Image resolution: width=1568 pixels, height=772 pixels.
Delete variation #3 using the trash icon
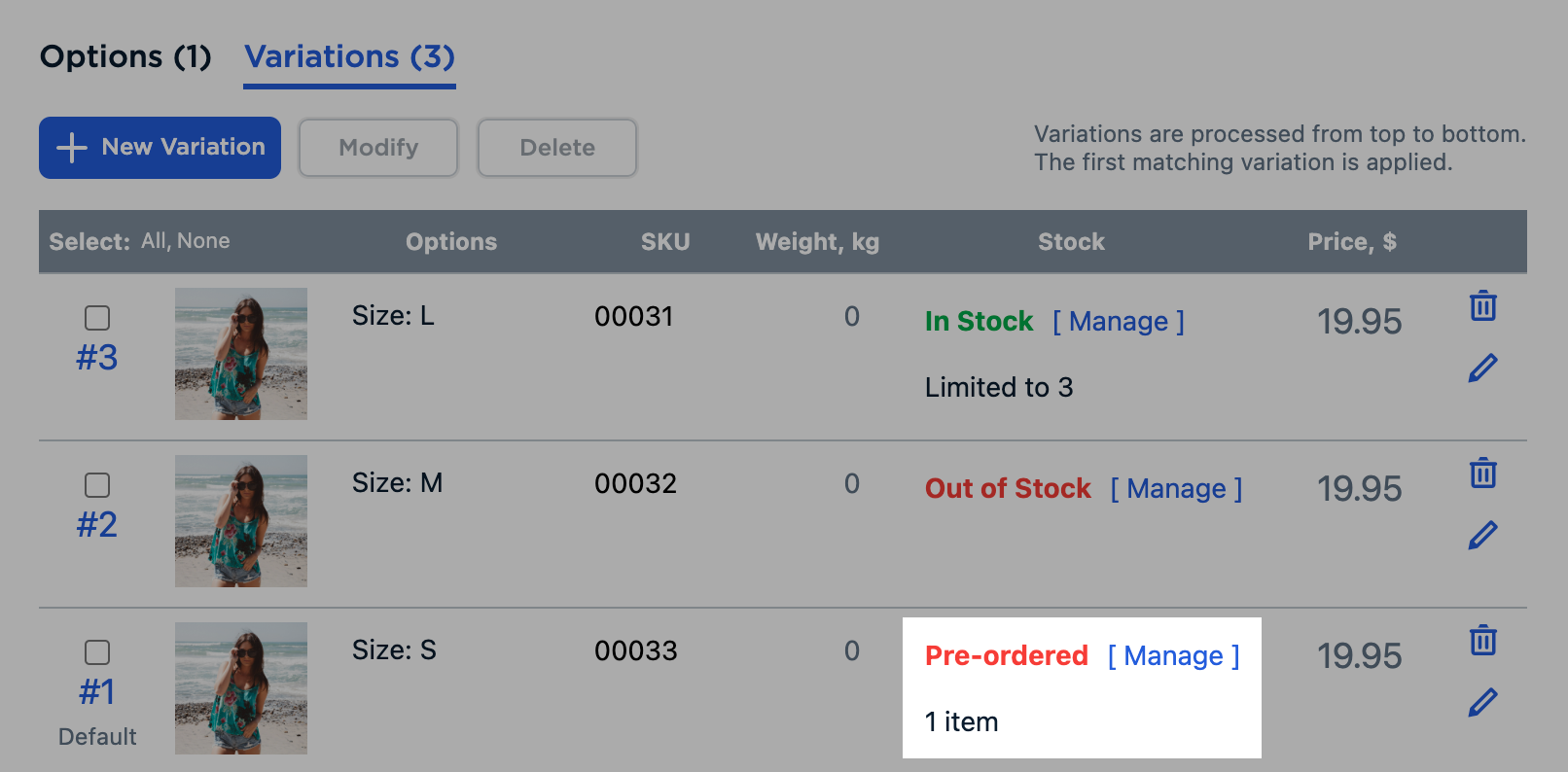pyautogui.click(x=1482, y=305)
